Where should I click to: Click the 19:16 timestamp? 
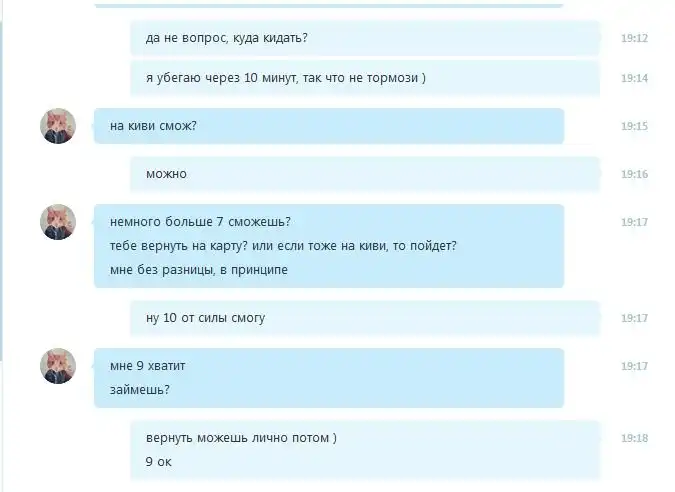[634, 174]
